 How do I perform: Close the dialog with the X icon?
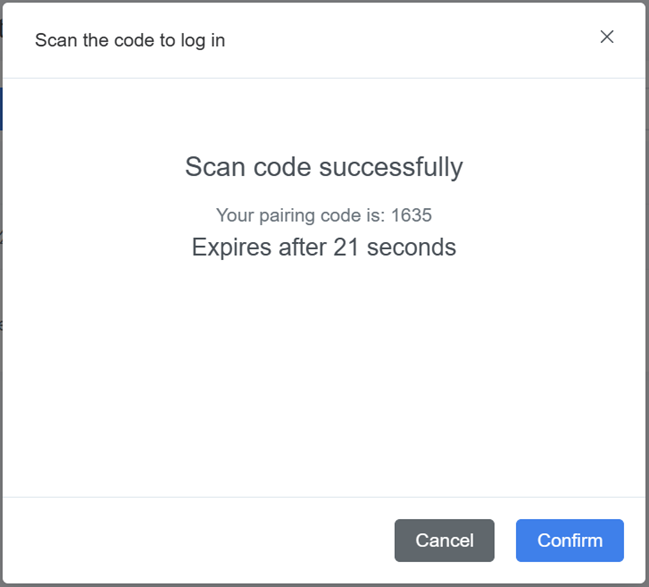[606, 37]
